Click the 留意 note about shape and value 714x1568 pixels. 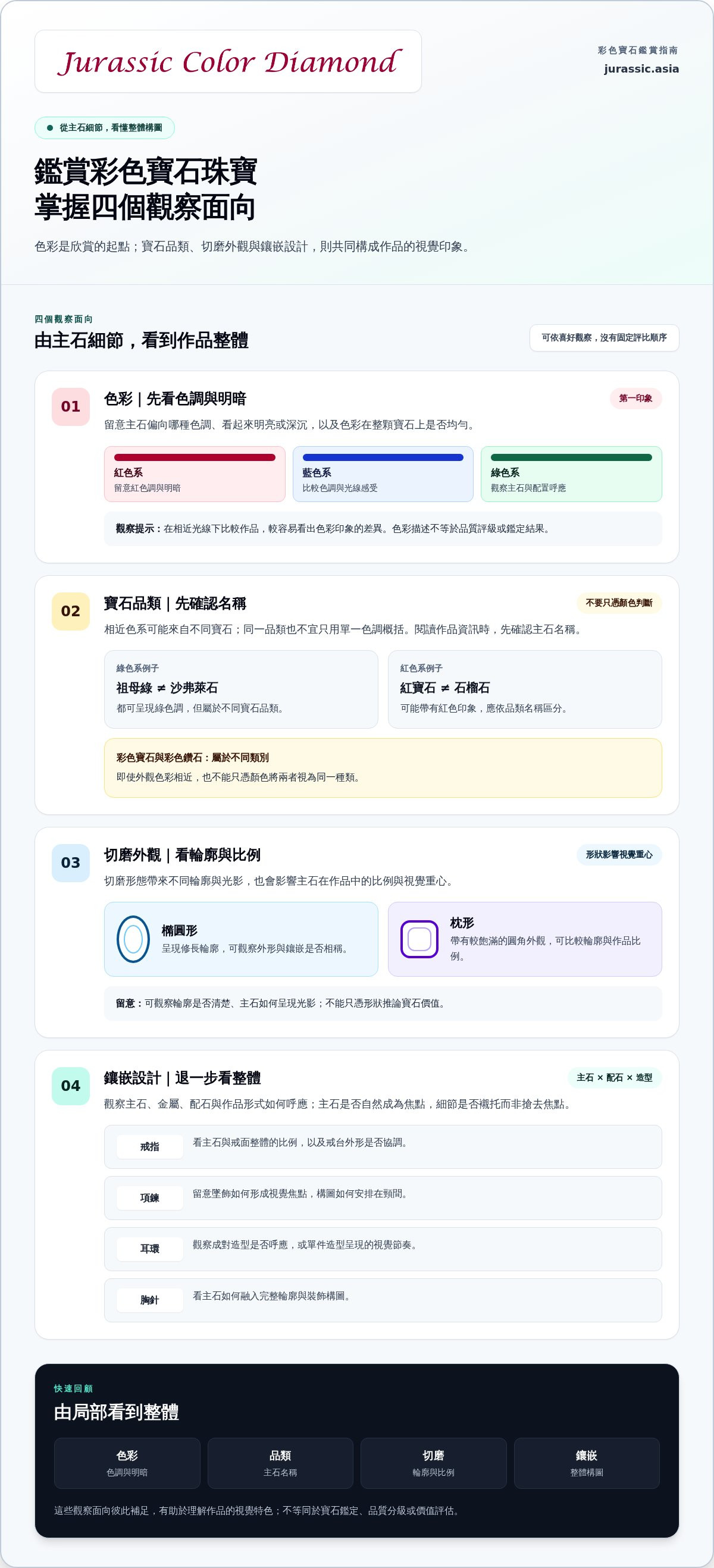tap(383, 1003)
